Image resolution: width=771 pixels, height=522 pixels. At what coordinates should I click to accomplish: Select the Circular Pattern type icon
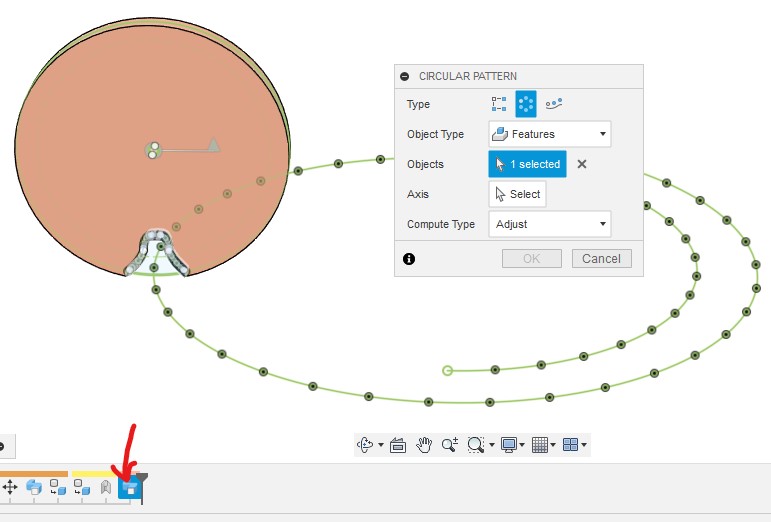tap(526, 103)
